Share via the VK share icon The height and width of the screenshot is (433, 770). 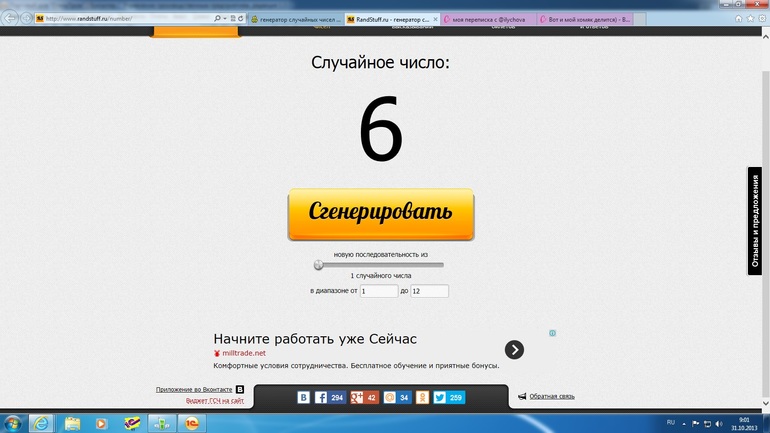tap(303, 397)
